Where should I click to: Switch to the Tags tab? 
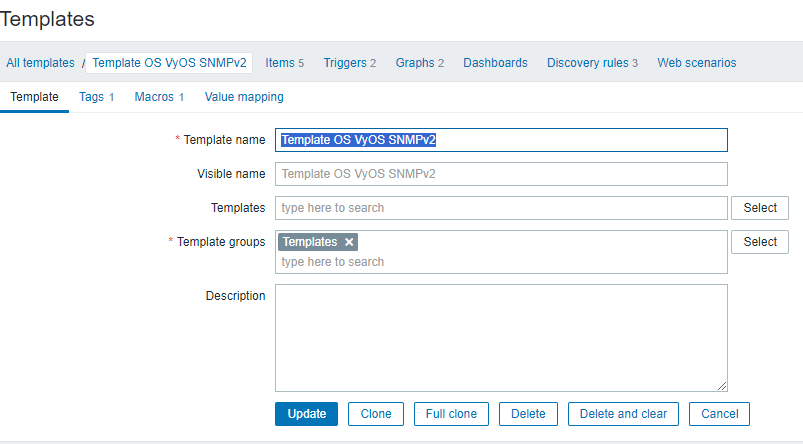click(96, 97)
